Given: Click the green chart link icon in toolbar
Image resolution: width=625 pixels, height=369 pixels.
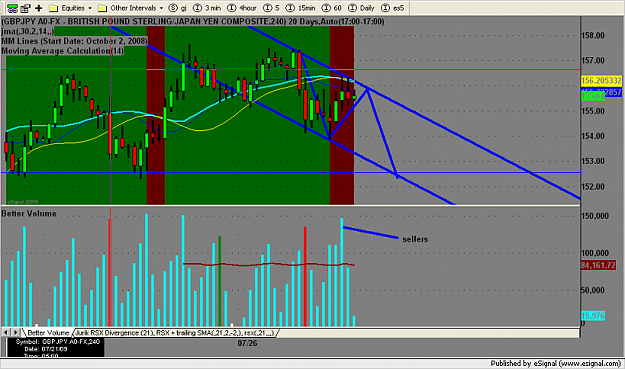Looking at the screenshot, I should [12, 8].
